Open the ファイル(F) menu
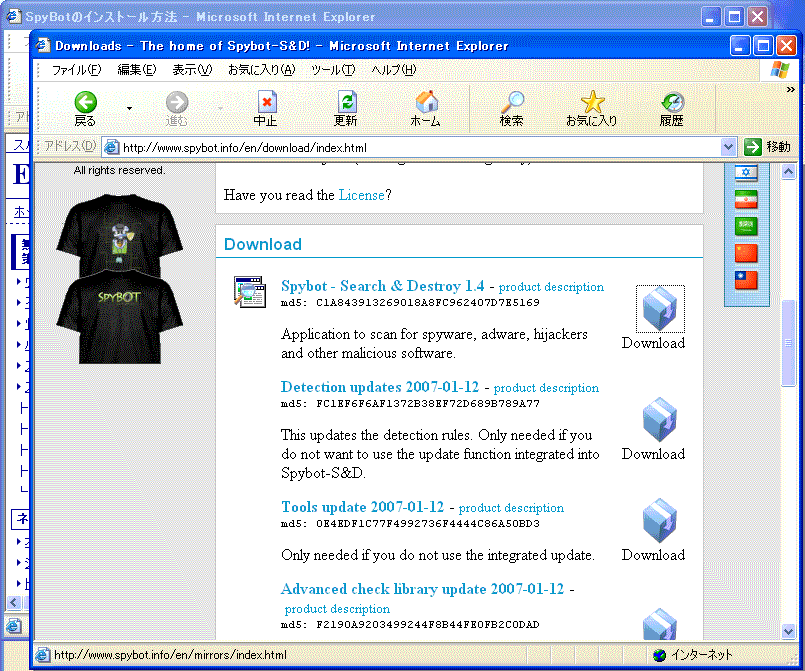 pos(76,69)
